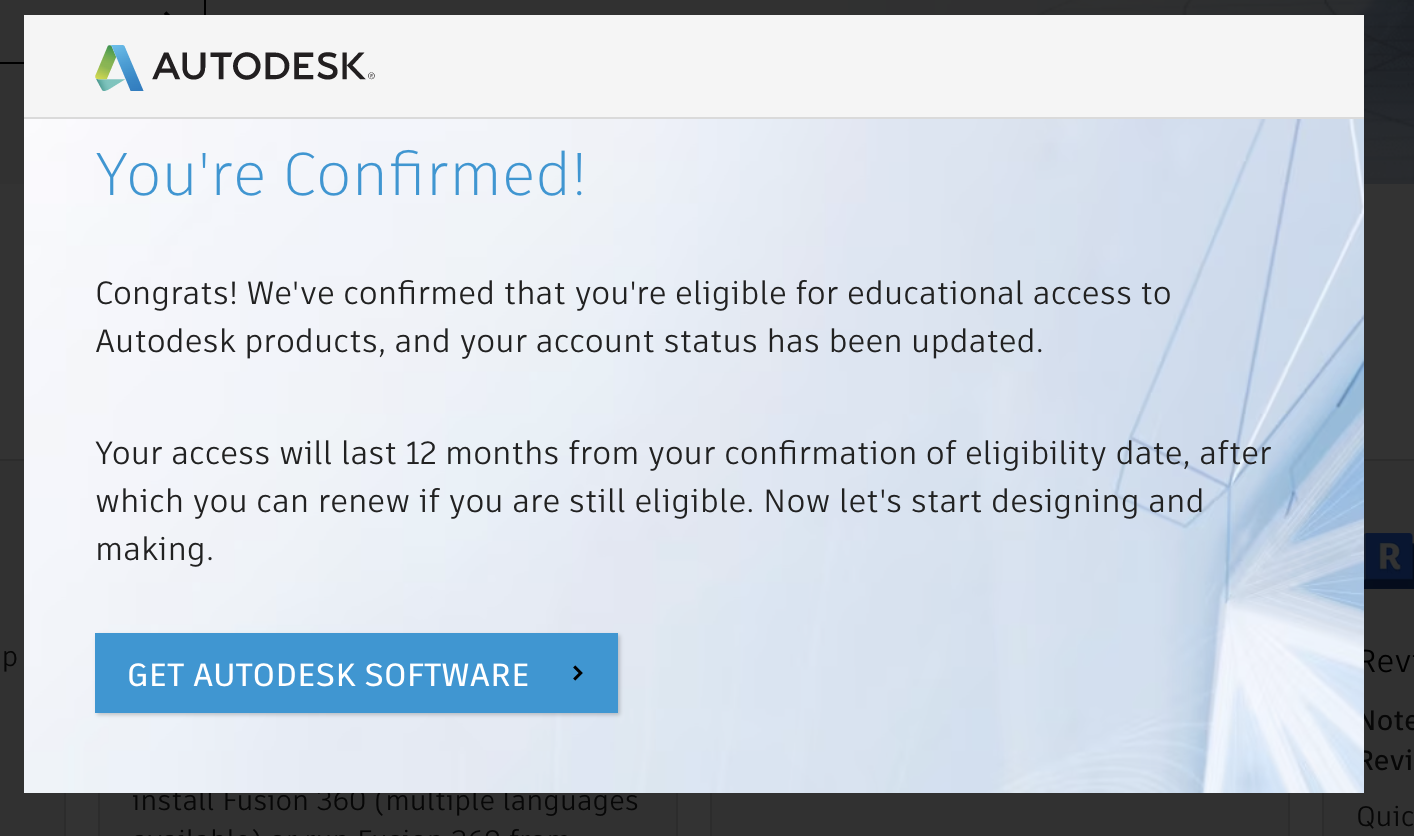Click the registered trademark symbol after AUTODESK
This screenshot has width=1414, height=836.
(x=371, y=76)
